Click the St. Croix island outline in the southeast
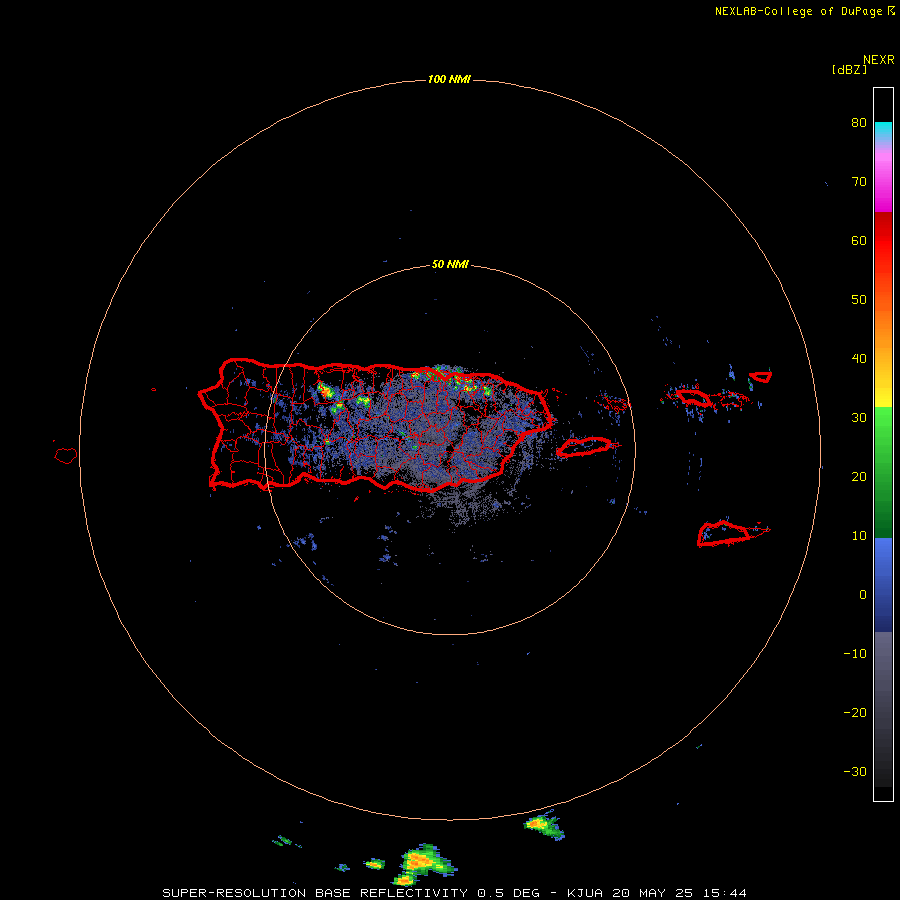Screen dimensions: 900x900 point(725,534)
